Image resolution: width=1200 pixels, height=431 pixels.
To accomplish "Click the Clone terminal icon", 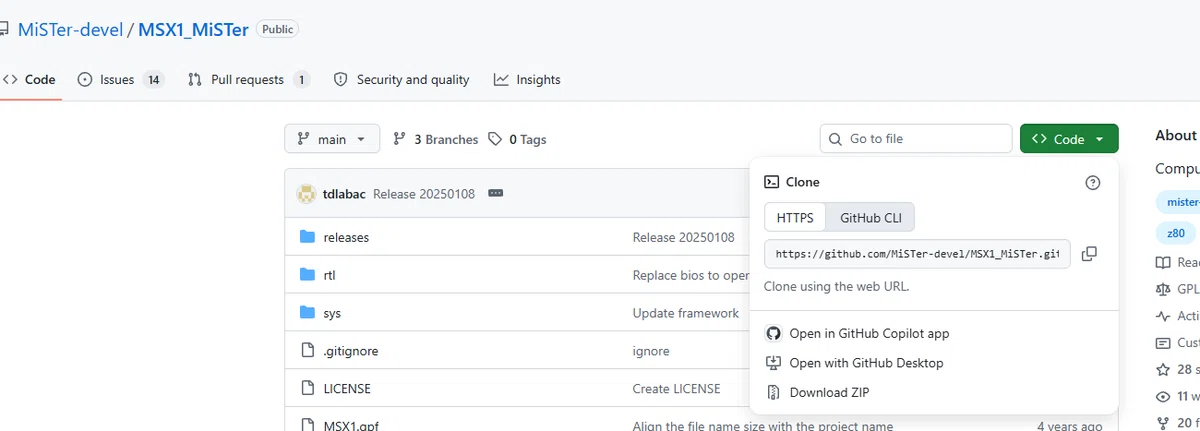I will tap(772, 182).
